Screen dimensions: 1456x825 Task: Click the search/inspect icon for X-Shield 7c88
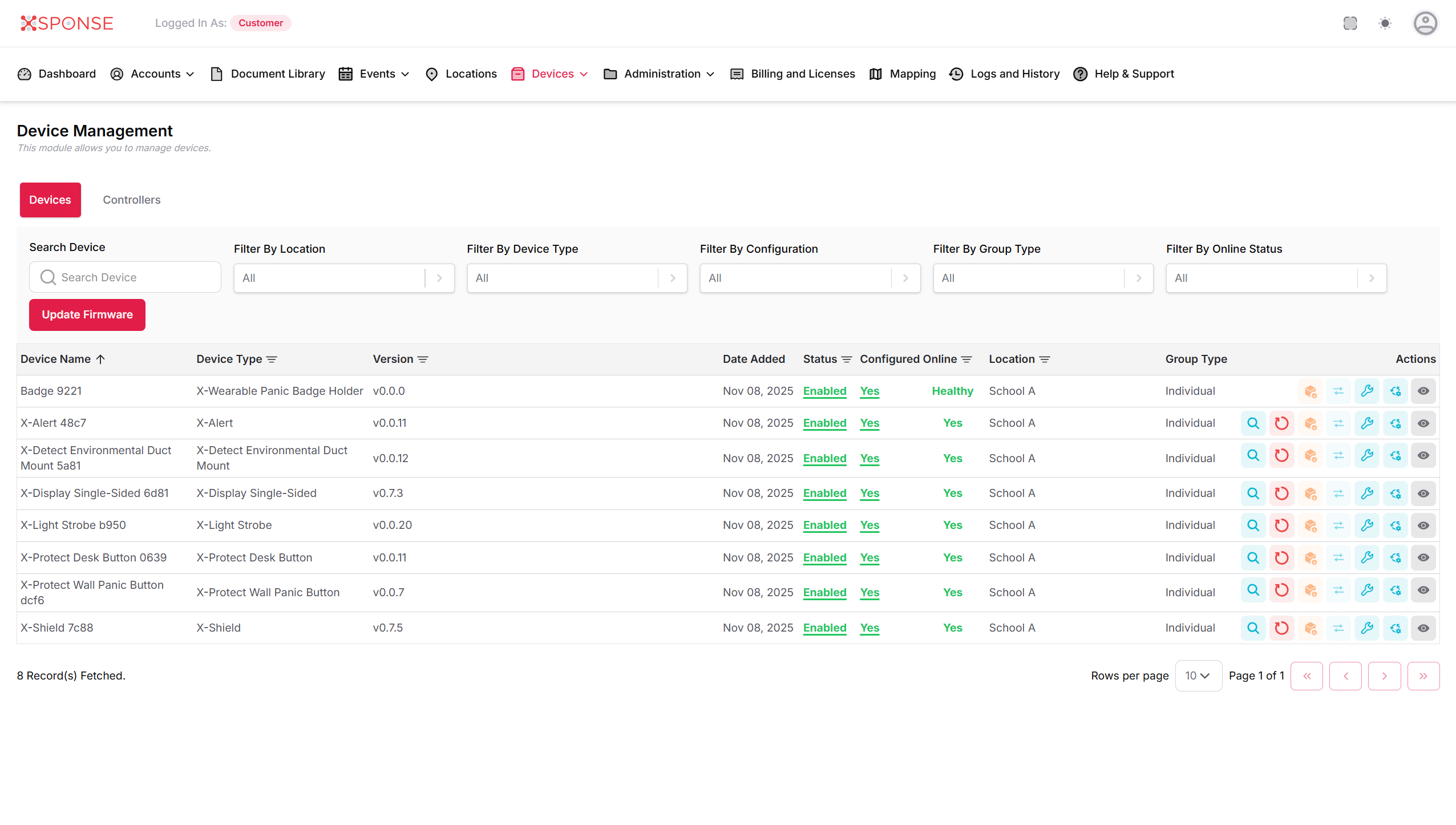(x=1253, y=628)
